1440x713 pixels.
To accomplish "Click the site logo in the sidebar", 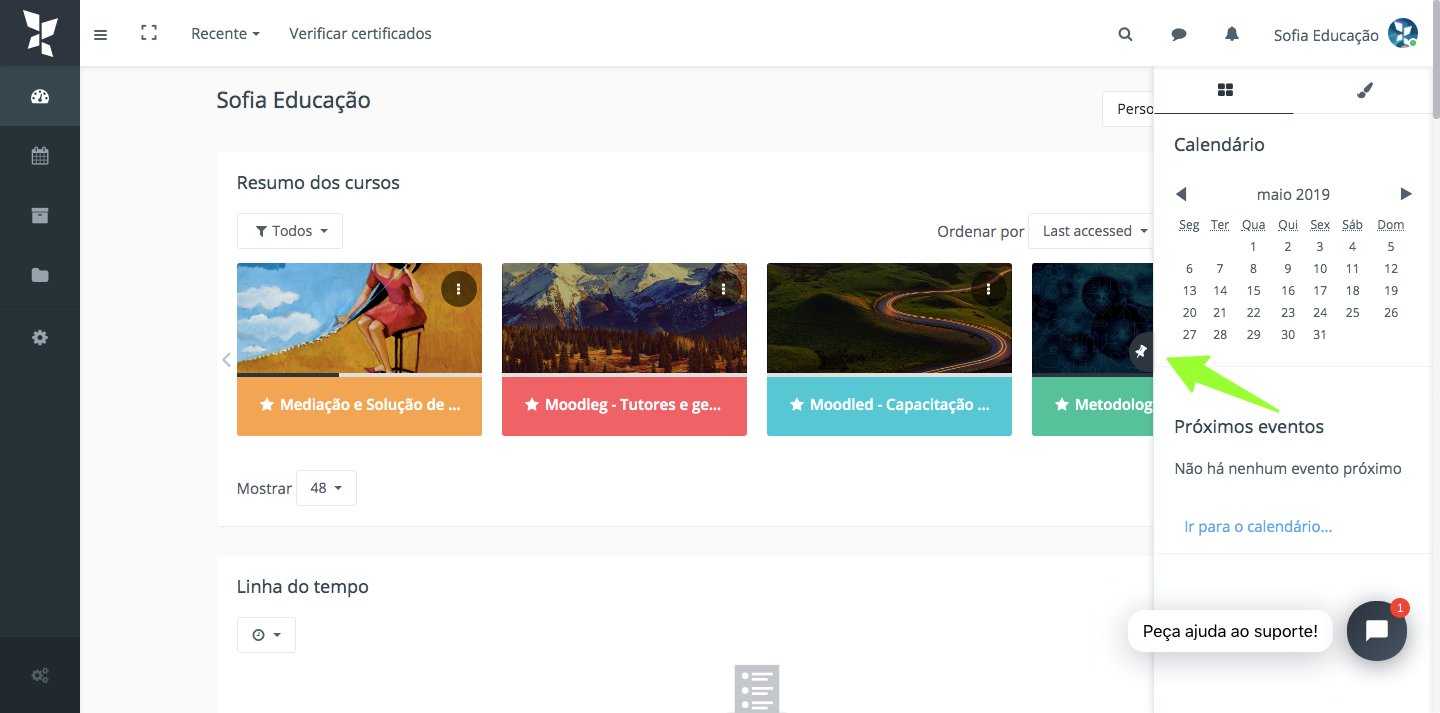I will click(x=40, y=33).
